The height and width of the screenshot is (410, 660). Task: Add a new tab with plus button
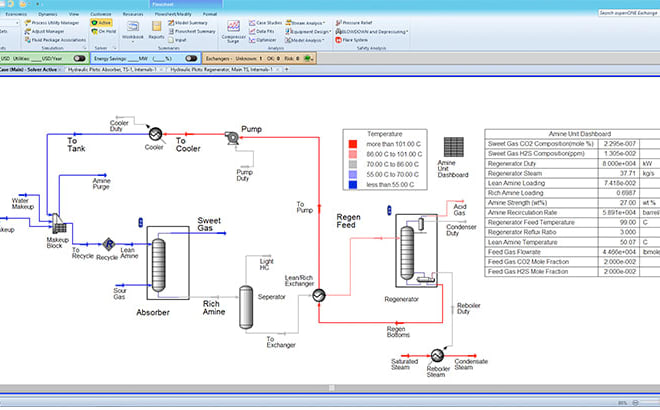click(287, 69)
